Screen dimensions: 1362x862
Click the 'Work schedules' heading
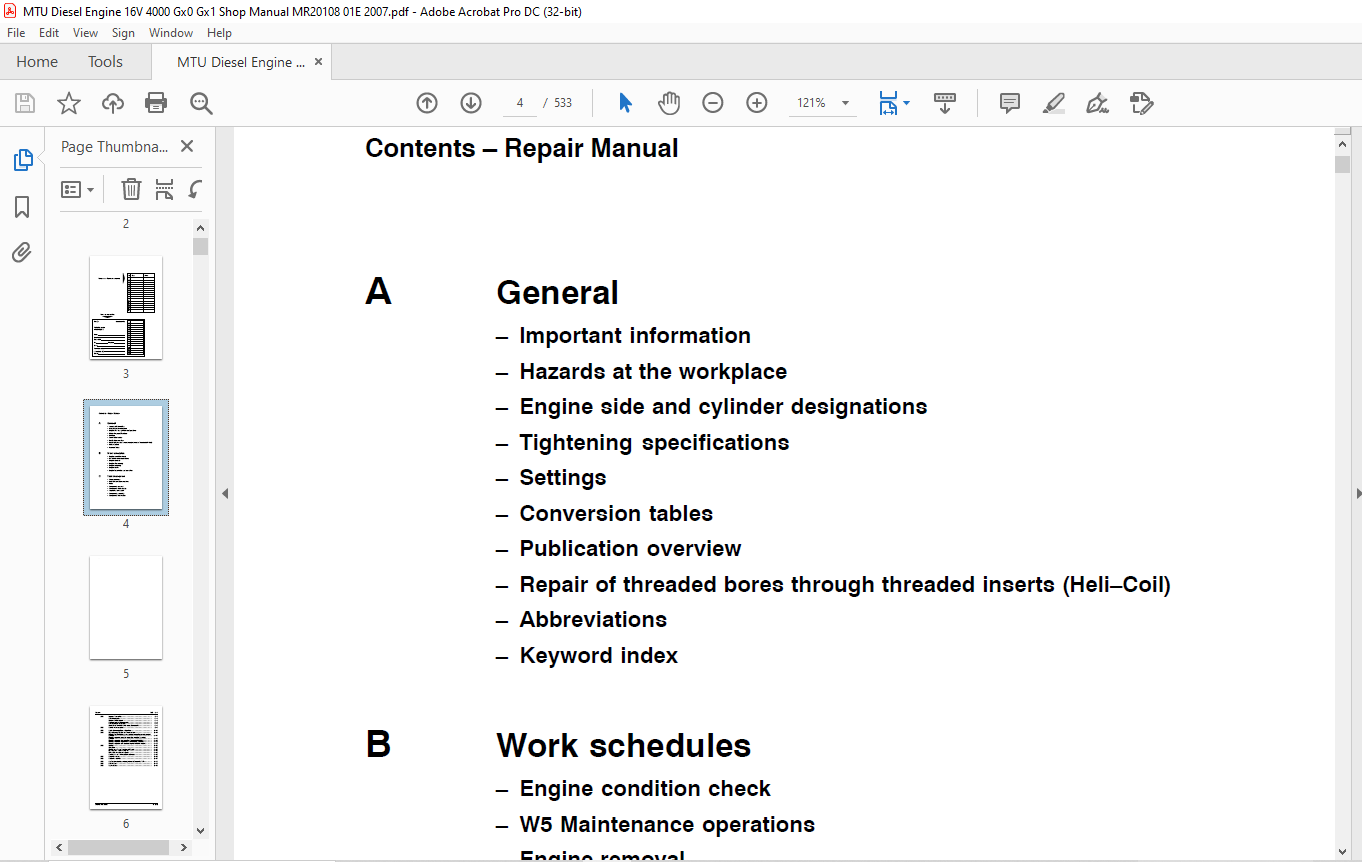624,745
